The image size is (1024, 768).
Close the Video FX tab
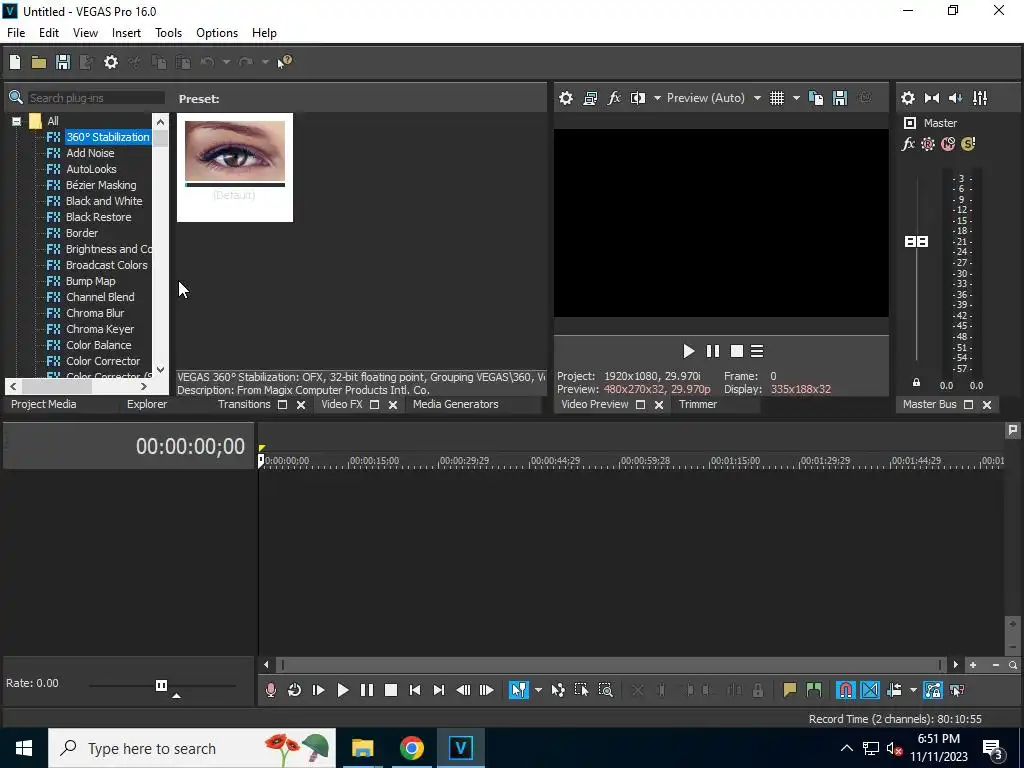(x=393, y=405)
